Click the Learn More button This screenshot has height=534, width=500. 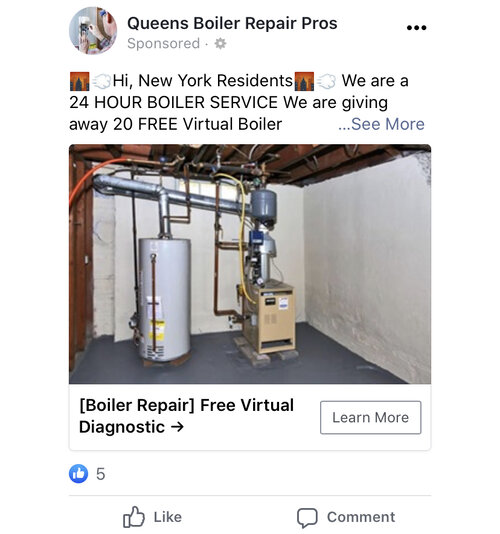pyautogui.click(x=371, y=417)
